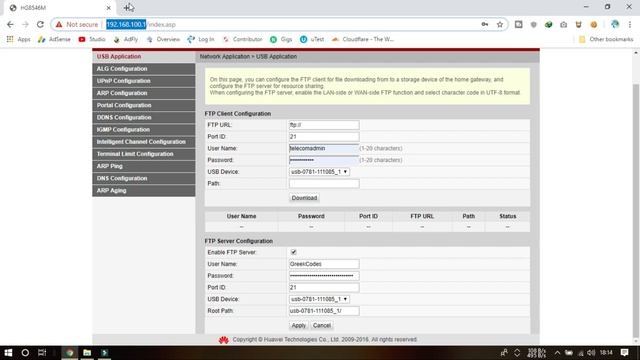Open Portal Configuration menu item
Viewport: 640px width, 360px height.
[144, 105]
